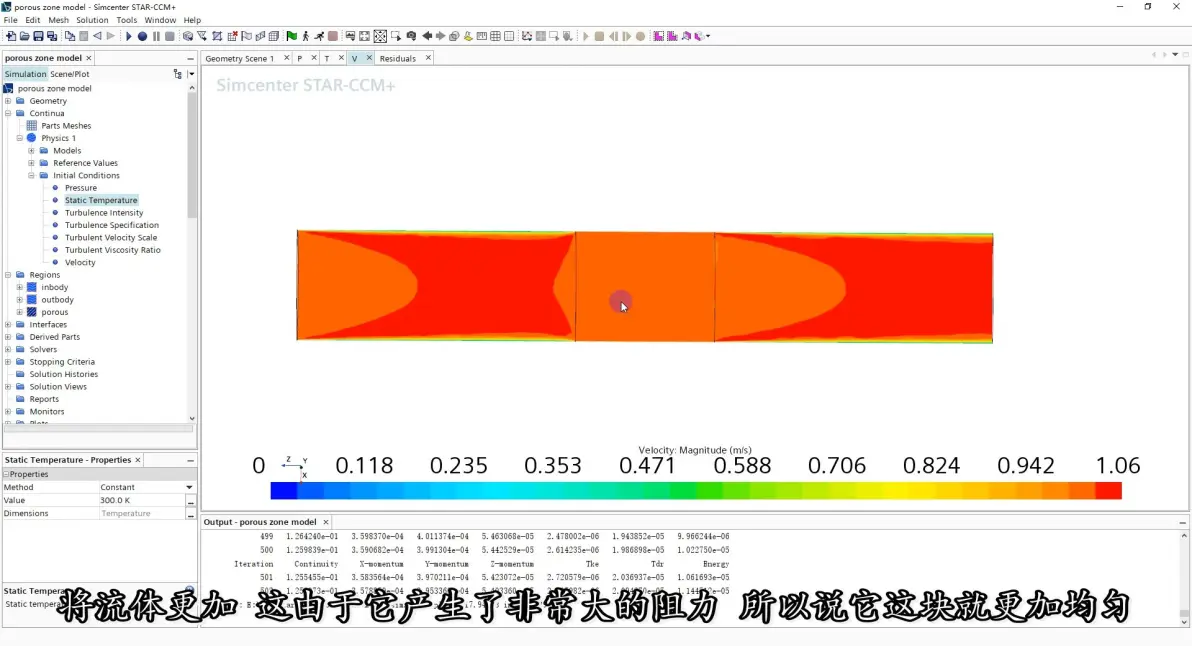The image size is (1192, 646).
Task: Collapse the Properties section in properties panel
Action: [x=6, y=474]
